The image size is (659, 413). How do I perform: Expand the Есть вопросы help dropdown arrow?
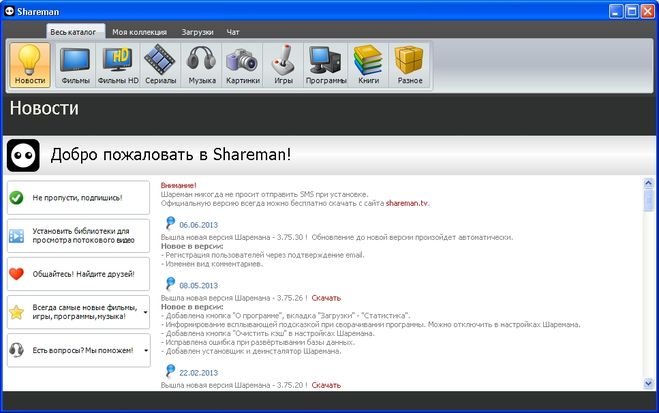pos(145,350)
